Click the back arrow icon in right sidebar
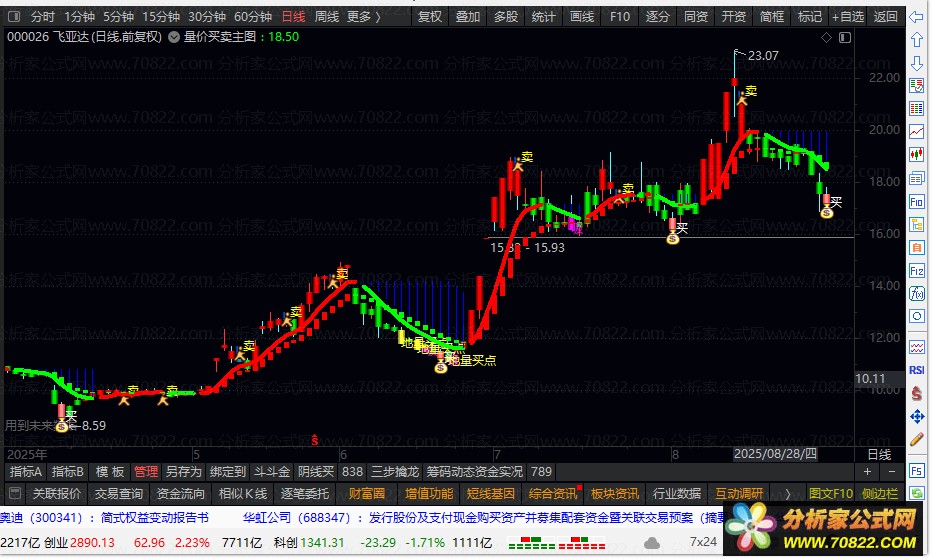This screenshot has width=933, height=559. (916, 17)
